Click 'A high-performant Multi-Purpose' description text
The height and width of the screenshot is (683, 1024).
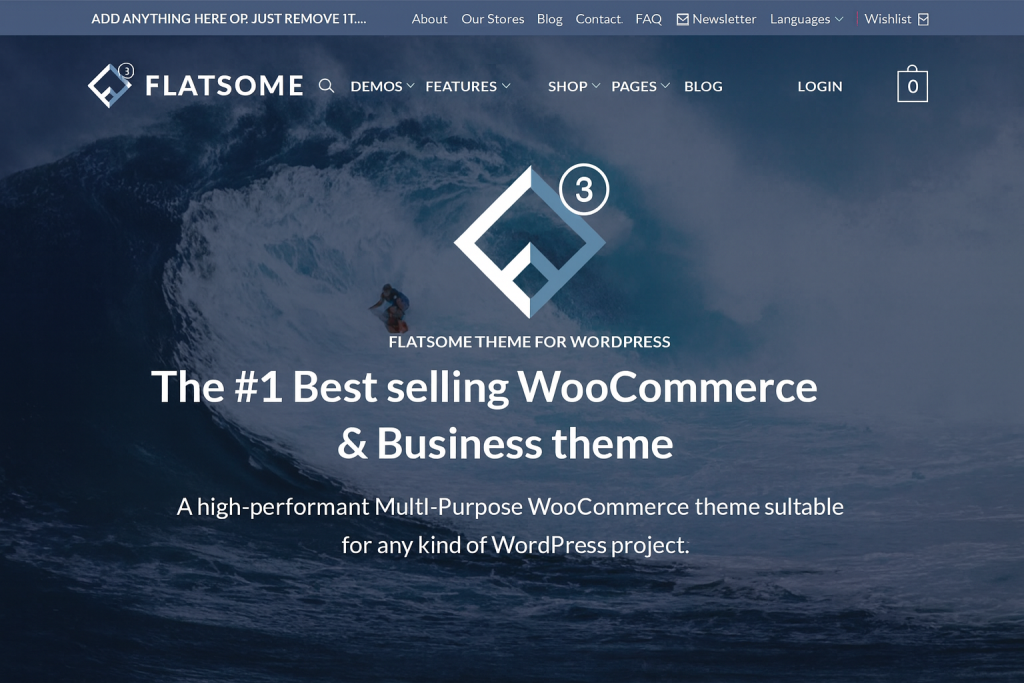(510, 507)
